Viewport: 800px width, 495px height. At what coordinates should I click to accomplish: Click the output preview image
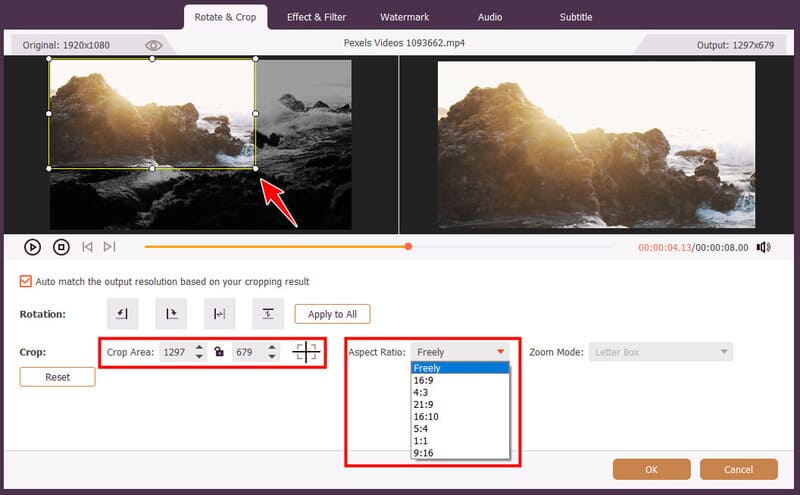click(596, 145)
